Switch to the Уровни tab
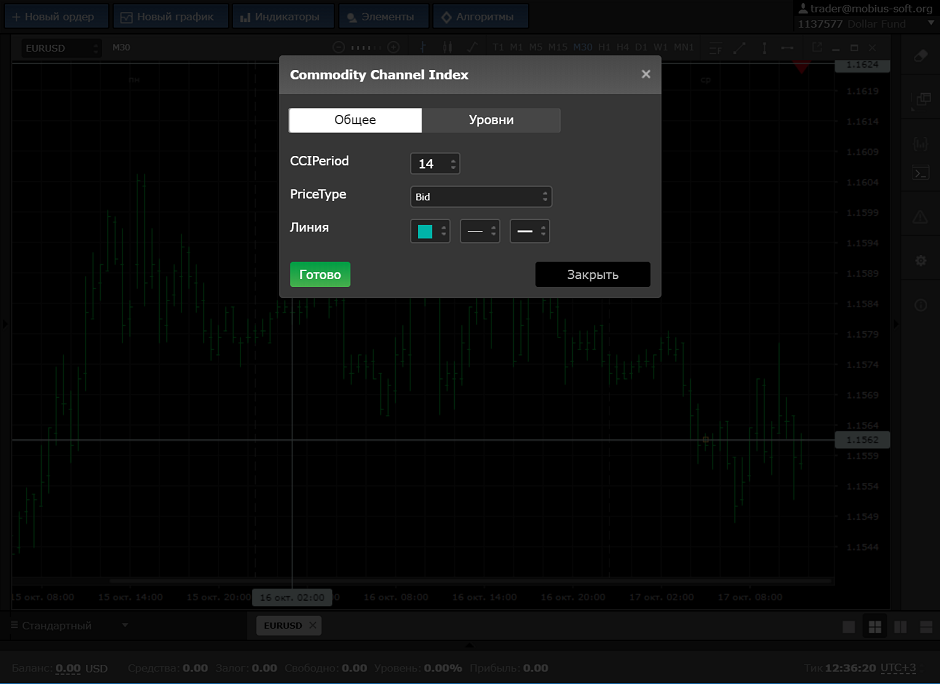 pyautogui.click(x=491, y=120)
